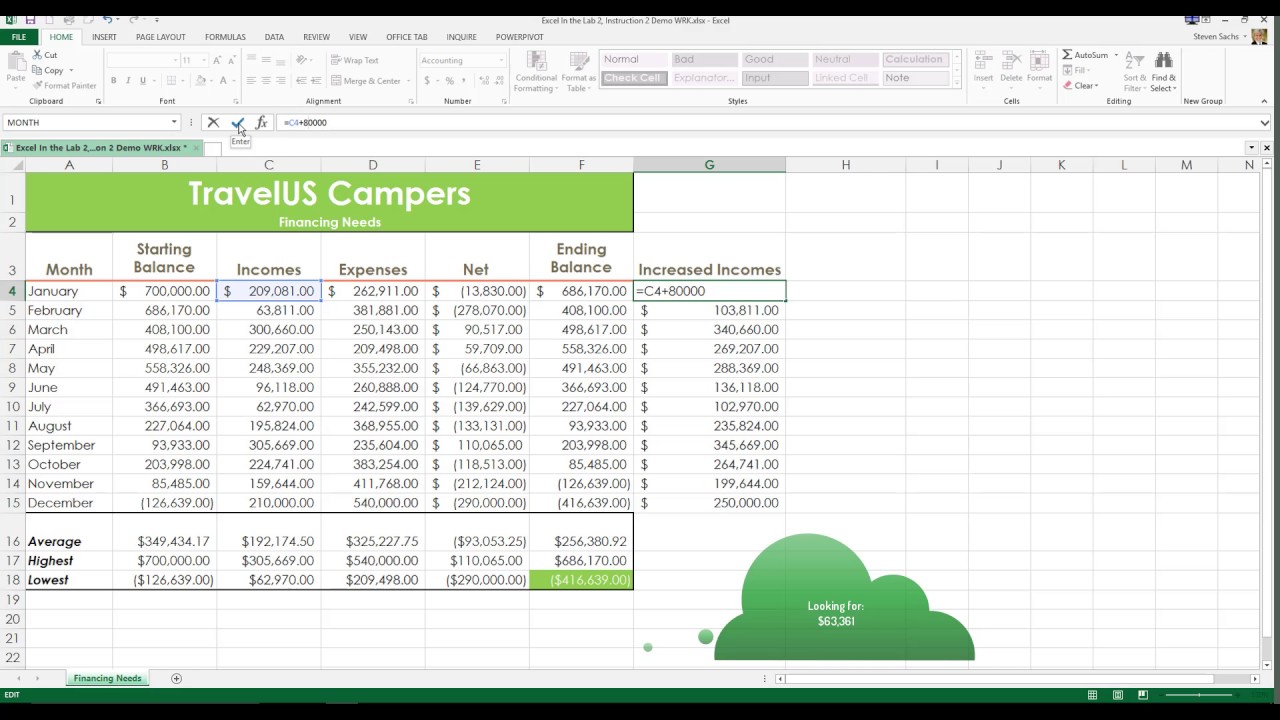Select Normal view in status bar
The height and width of the screenshot is (720, 1280).
1092,695
